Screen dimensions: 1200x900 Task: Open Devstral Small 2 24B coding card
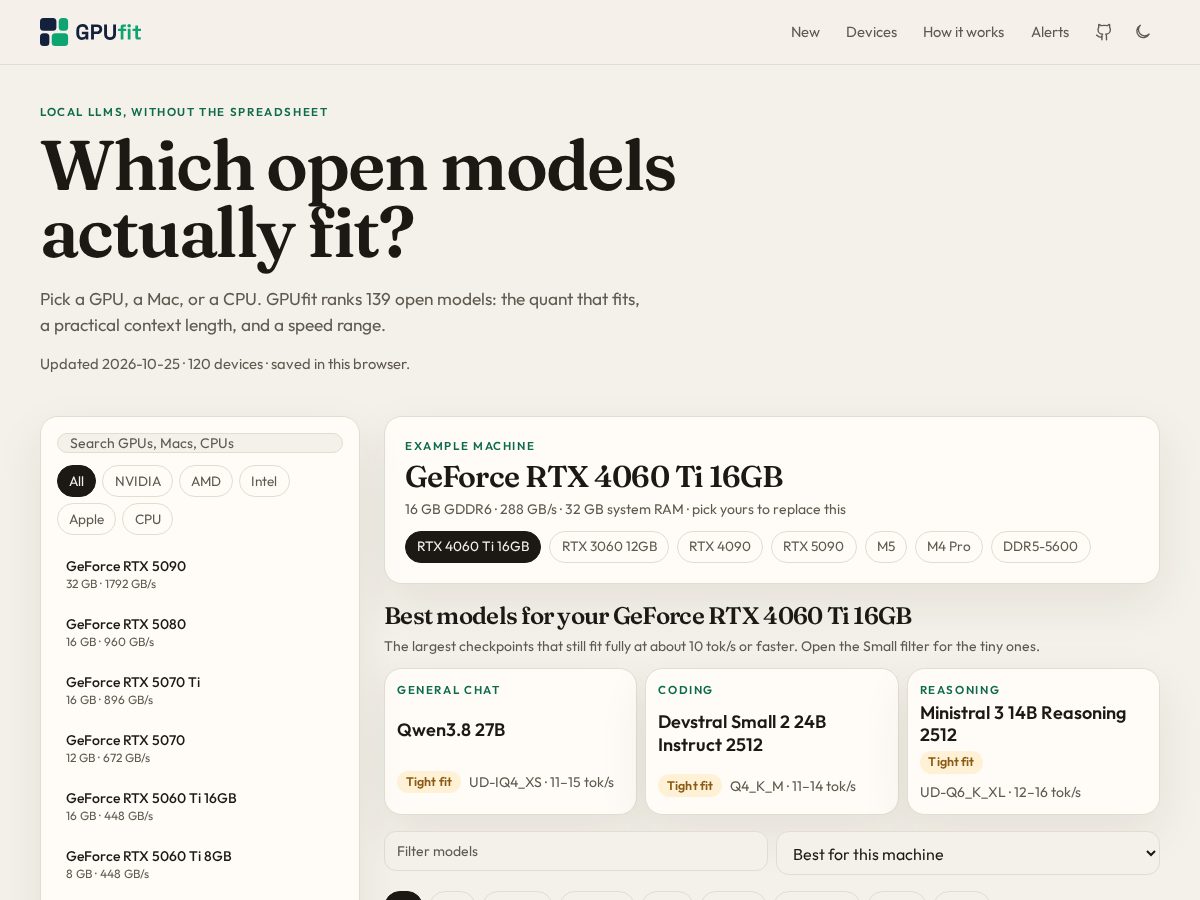tap(772, 741)
